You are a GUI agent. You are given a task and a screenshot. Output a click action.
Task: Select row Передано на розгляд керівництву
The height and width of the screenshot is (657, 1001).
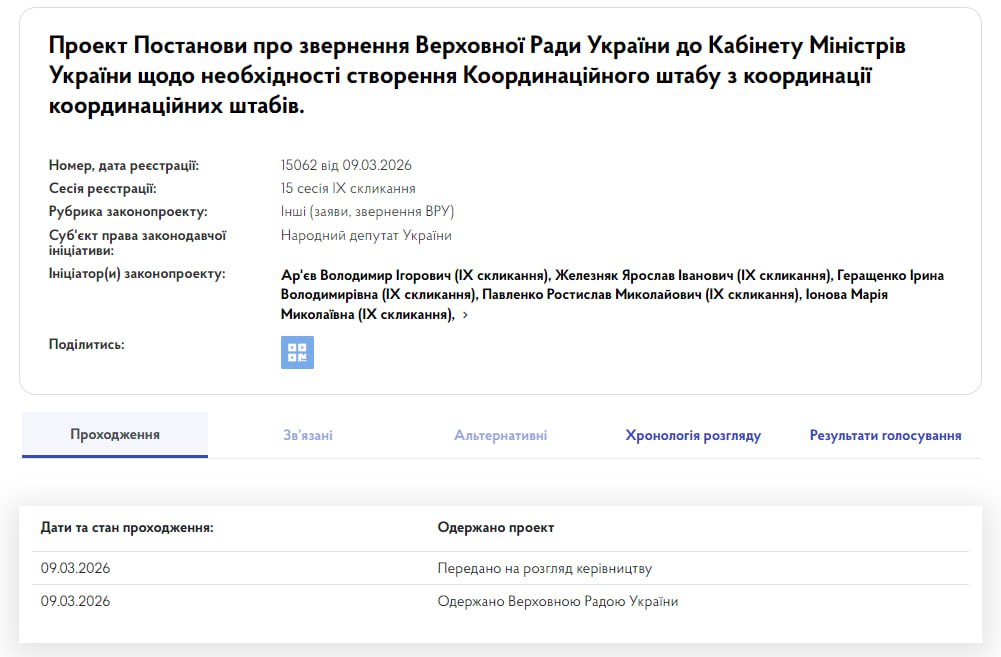click(x=544, y=568)
